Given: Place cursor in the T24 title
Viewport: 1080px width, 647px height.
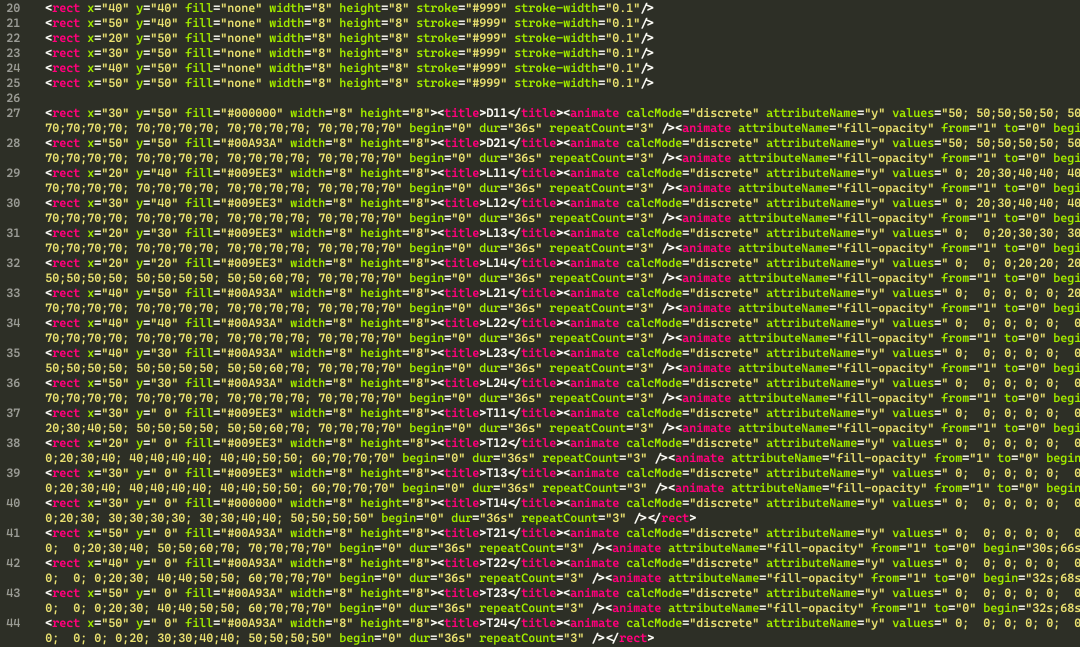Looking at the screenshot, I should click(494, 623).
